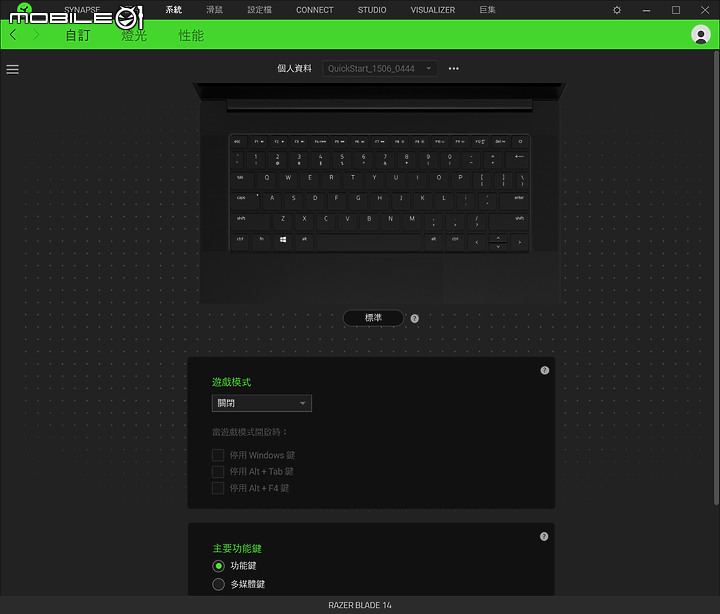Click RAZER BLADE 14 device label
Image resolution: width=720 pixels, height=614 pixels.
(360, 605)
